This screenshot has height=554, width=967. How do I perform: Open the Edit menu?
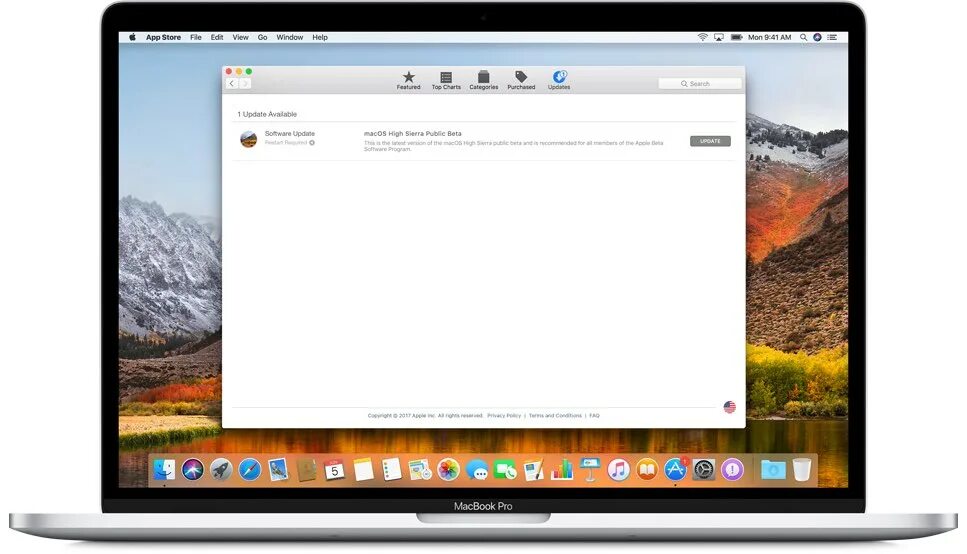217,37
